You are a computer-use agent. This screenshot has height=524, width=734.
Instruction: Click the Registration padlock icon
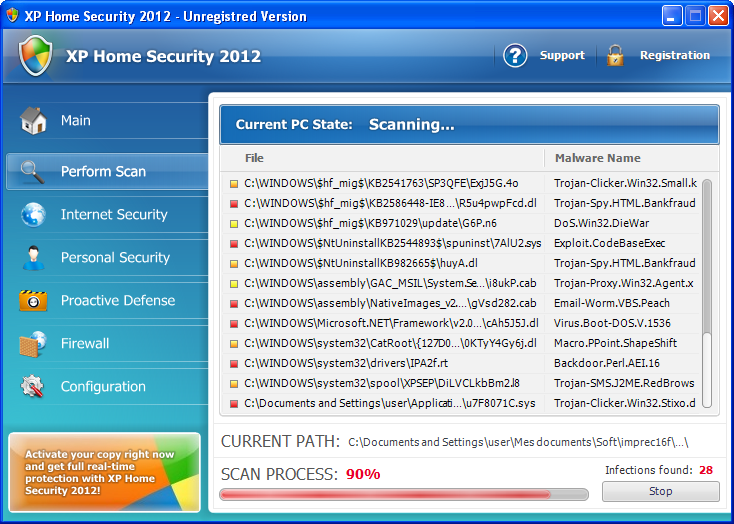(615, 55)
